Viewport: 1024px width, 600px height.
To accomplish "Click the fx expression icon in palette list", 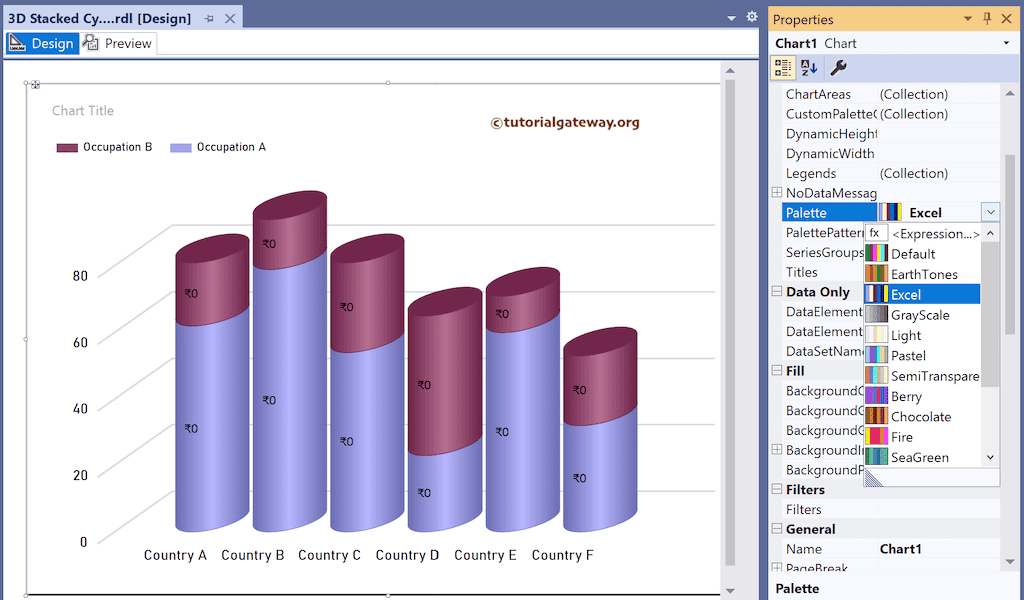I will click(875, 233).
